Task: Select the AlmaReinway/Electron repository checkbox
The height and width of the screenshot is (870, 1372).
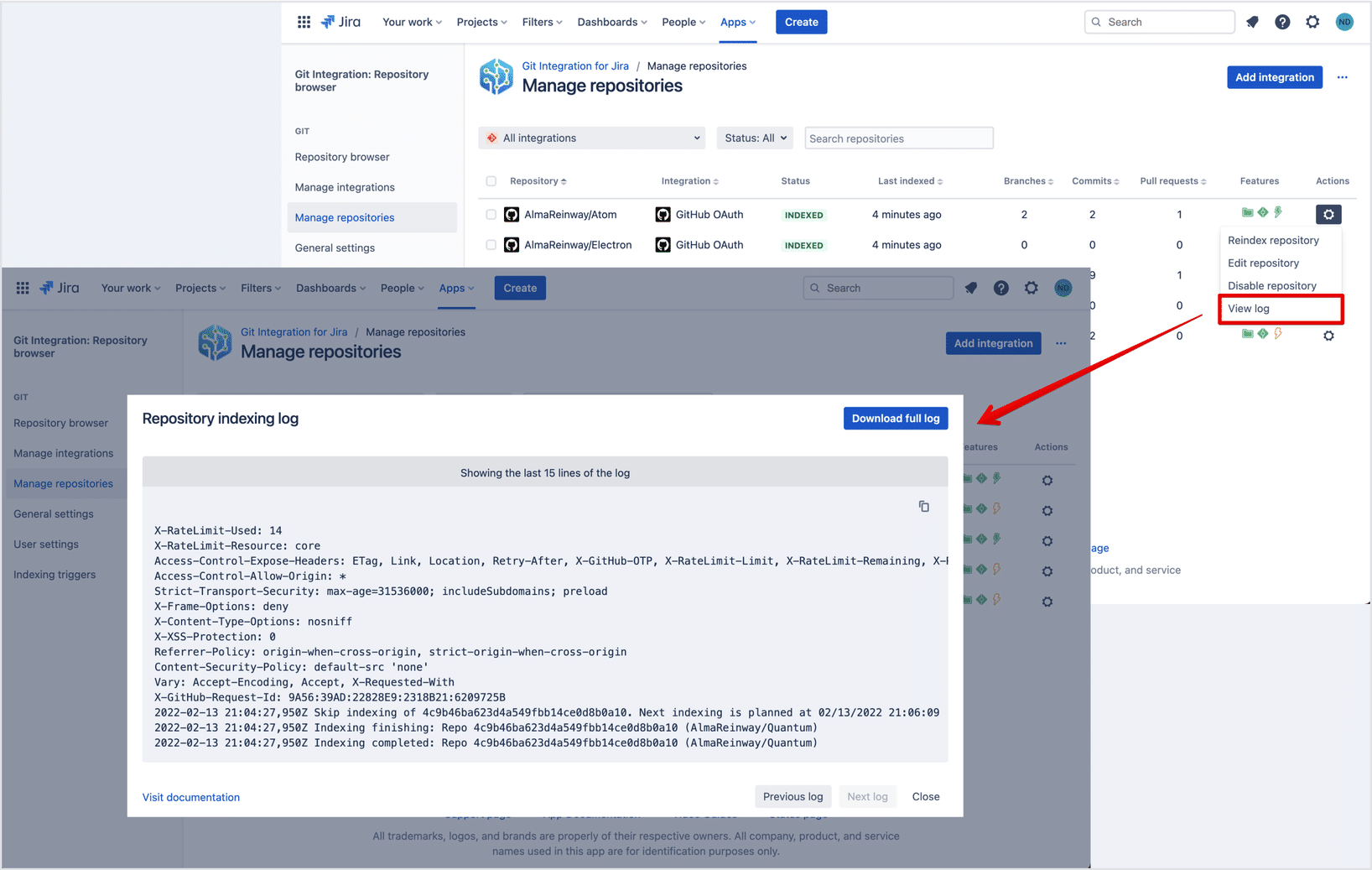Action: [x=491, y=245]
